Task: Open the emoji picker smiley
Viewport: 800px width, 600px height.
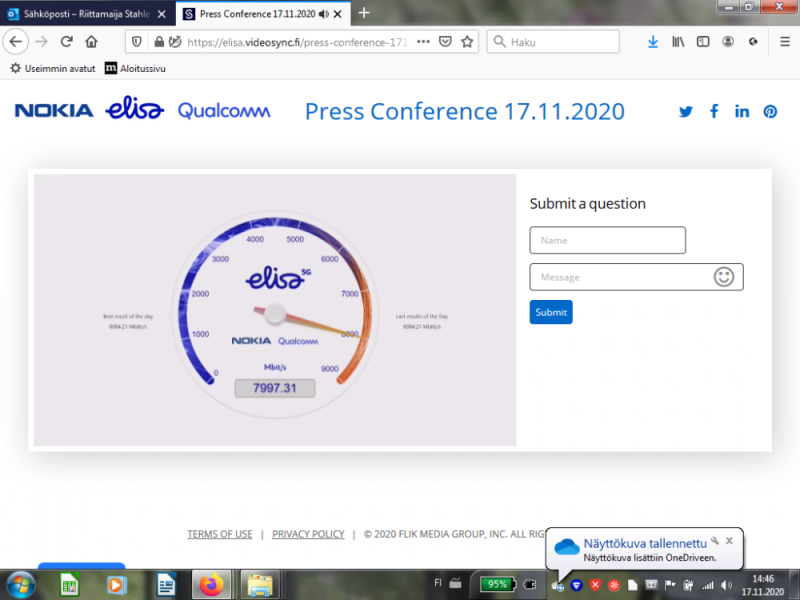Action: point(723,277)
